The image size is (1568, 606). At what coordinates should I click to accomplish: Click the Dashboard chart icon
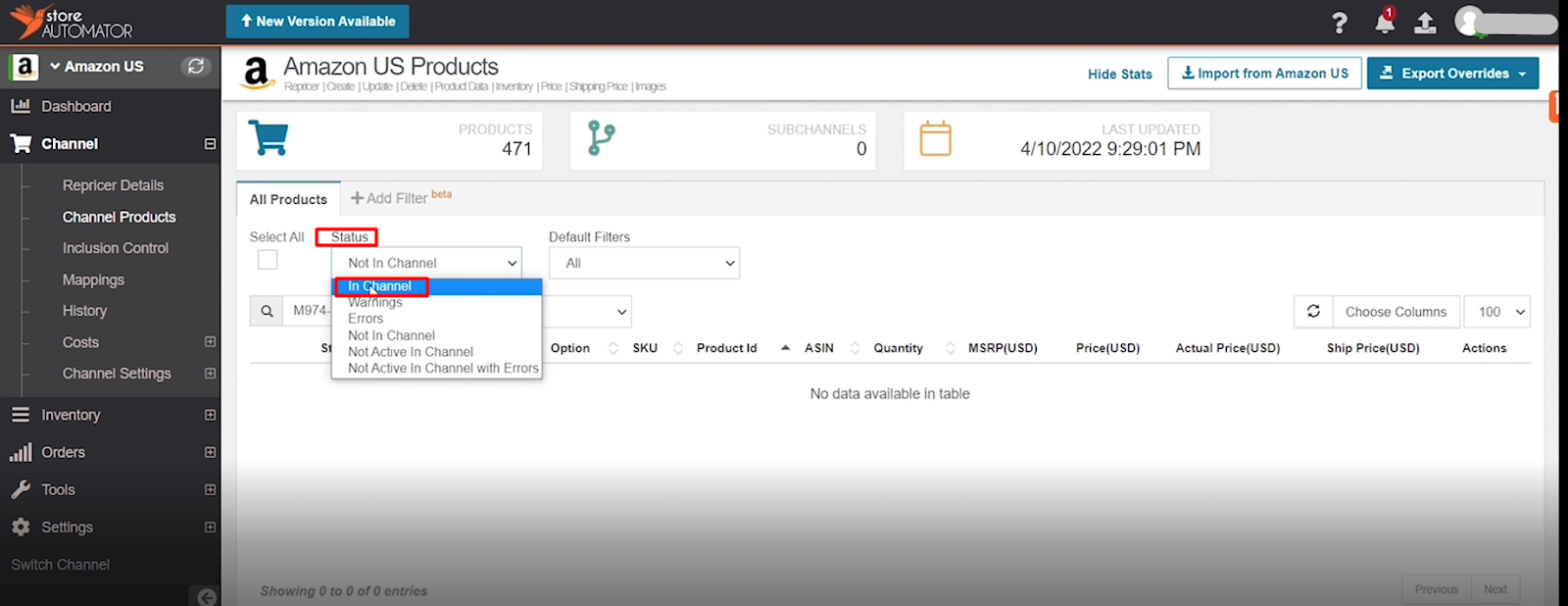[x=20, y=106]
